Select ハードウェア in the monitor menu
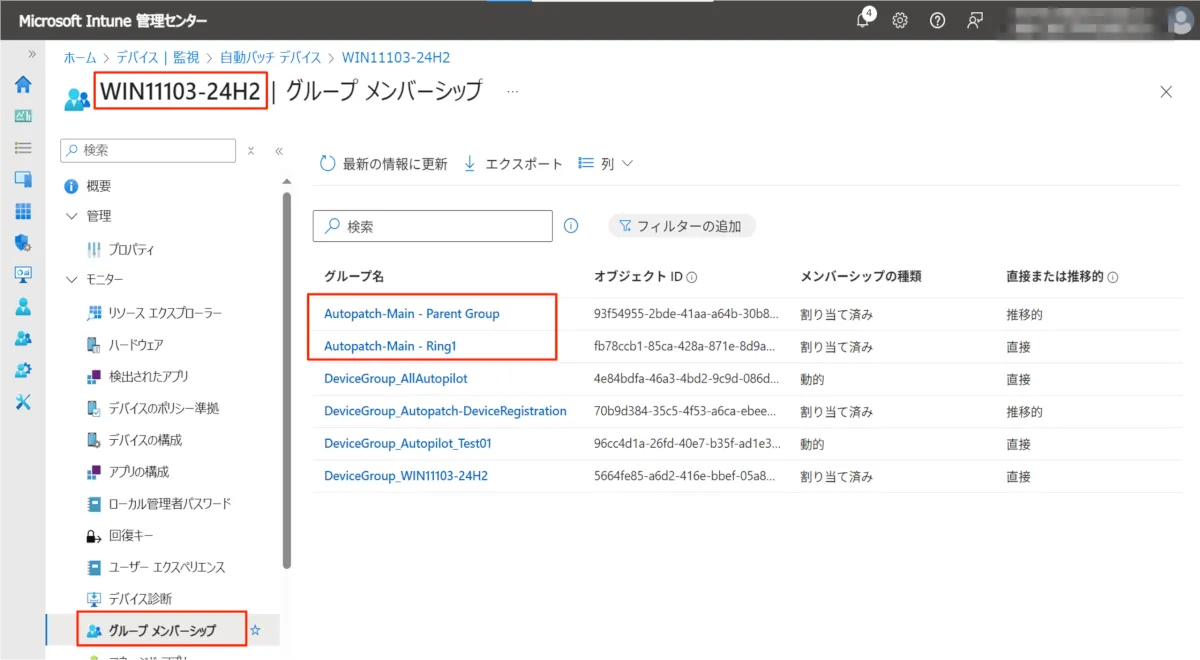1200x660 pixels. click(x=135, y=345)
